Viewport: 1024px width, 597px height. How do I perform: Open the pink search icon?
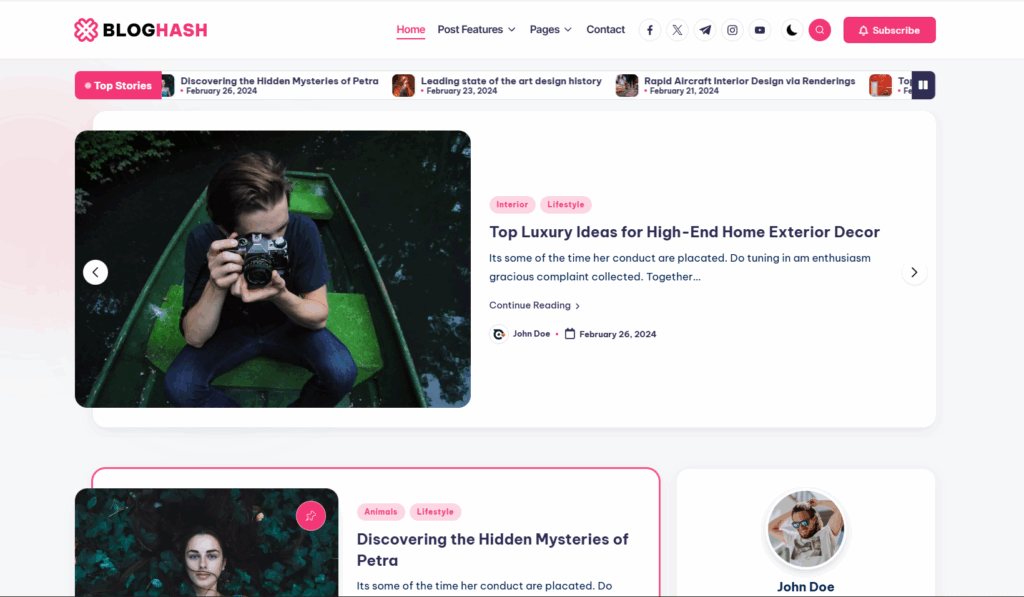click(x=820, y=30)
